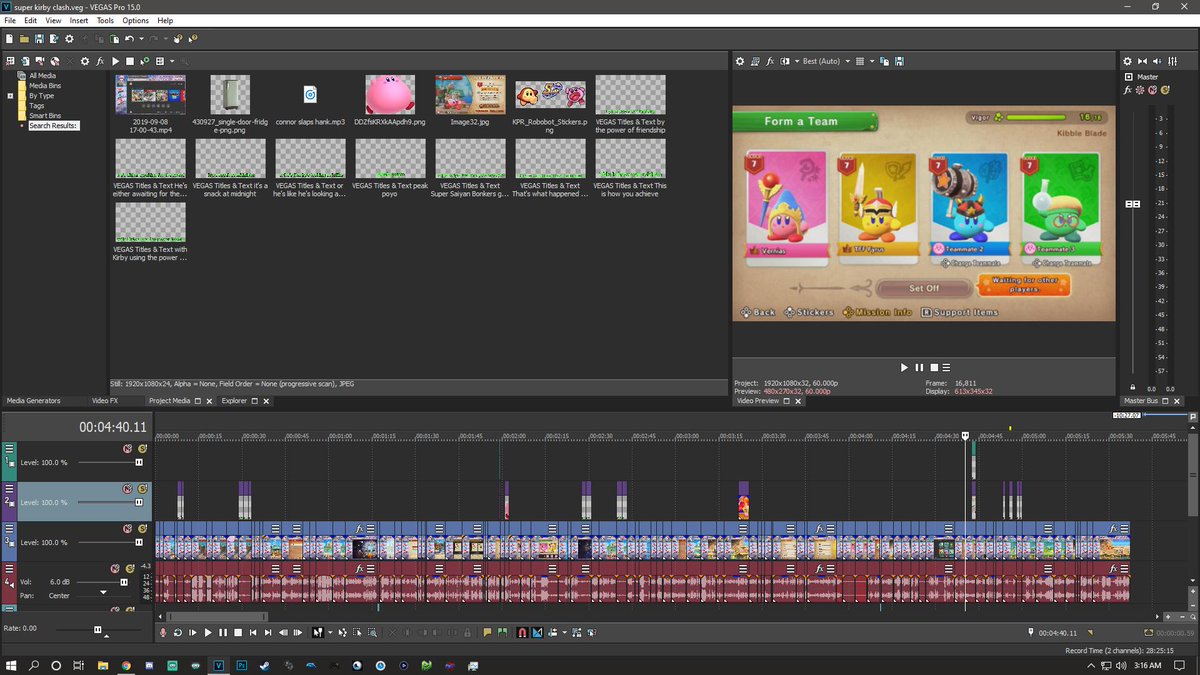The image size is (1200, 675).
Task: Copy snapshot to clipboard in preview
Action: [884, 61]
